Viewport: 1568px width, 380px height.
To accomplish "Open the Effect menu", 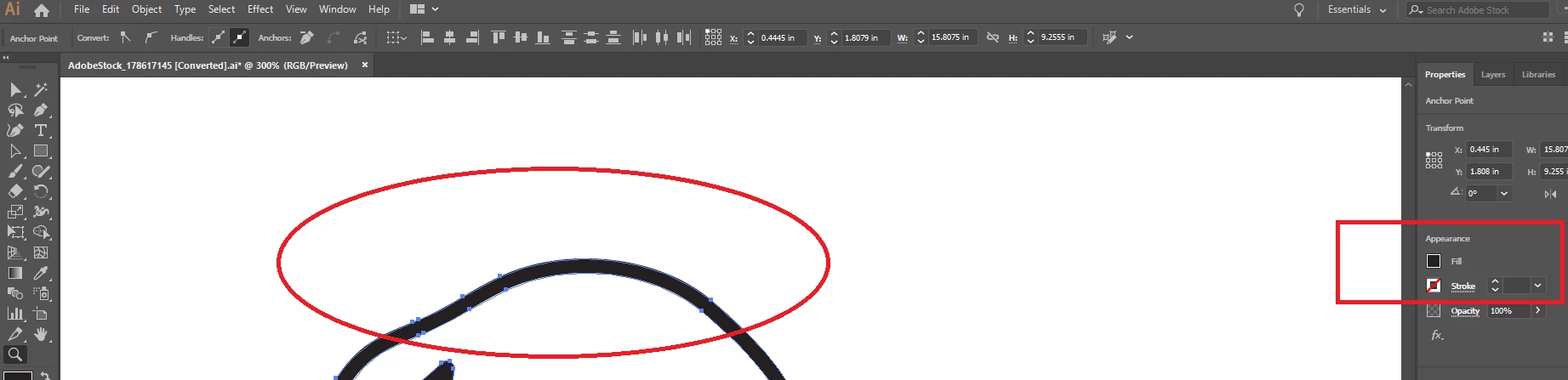I will pyautogui.click(x=260, y=9).
